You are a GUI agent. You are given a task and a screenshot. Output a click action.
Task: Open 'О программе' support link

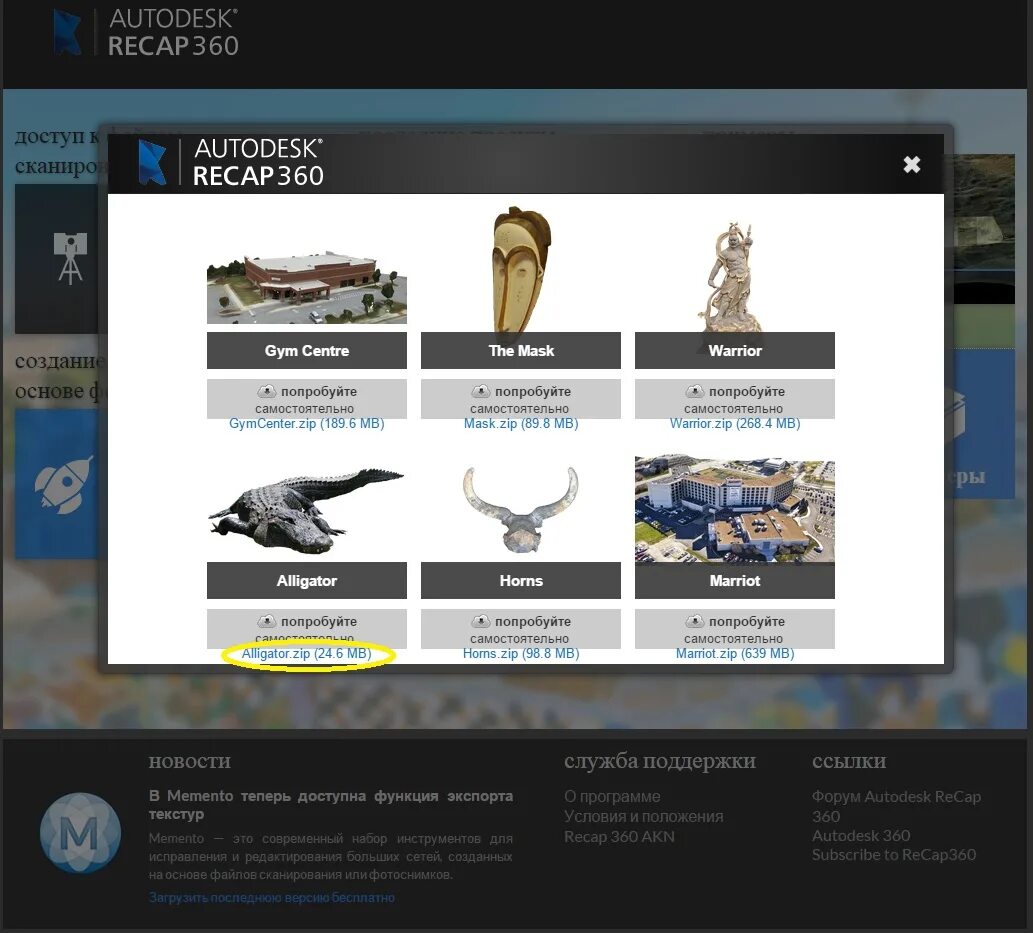pos(612,797)
